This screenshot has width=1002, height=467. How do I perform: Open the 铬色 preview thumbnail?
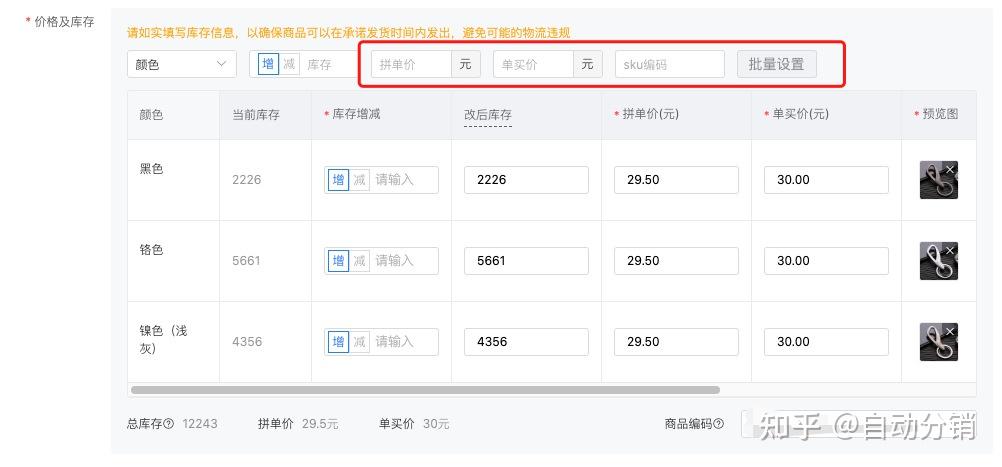[935, 264]
